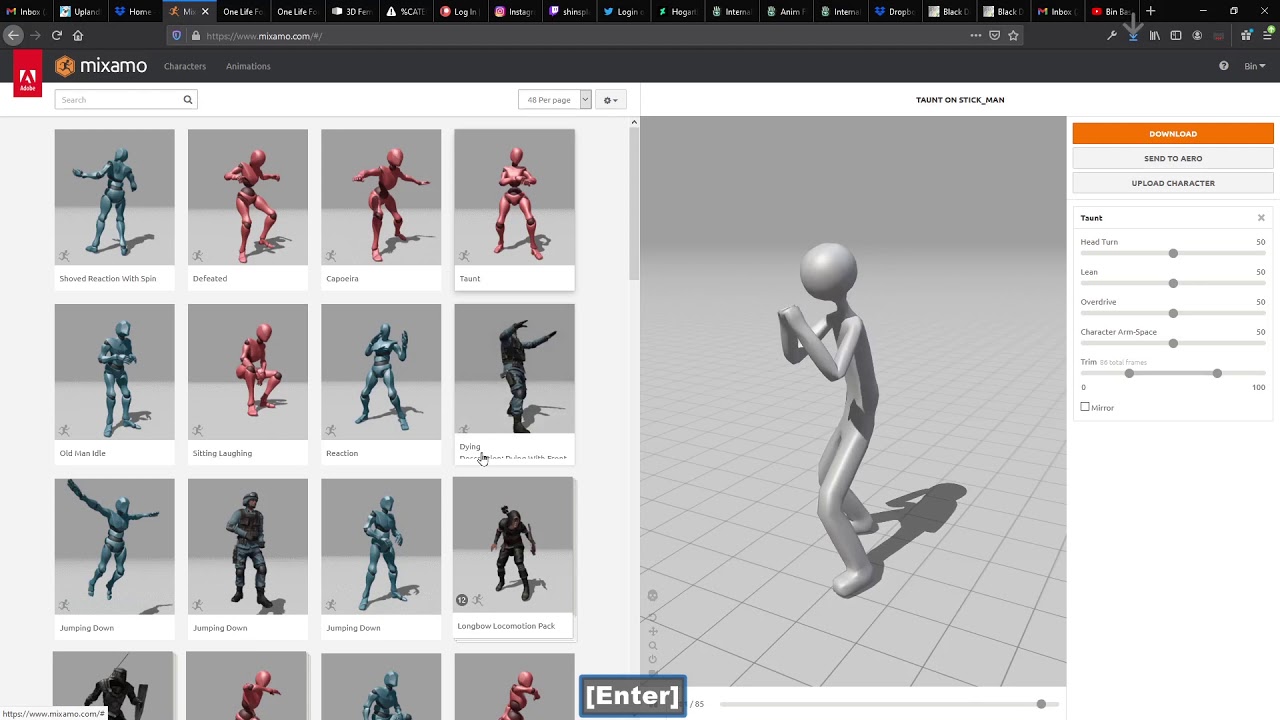Select the Longbow Locomotion Pack thumbnail
1280x720 pixels.
513,545
